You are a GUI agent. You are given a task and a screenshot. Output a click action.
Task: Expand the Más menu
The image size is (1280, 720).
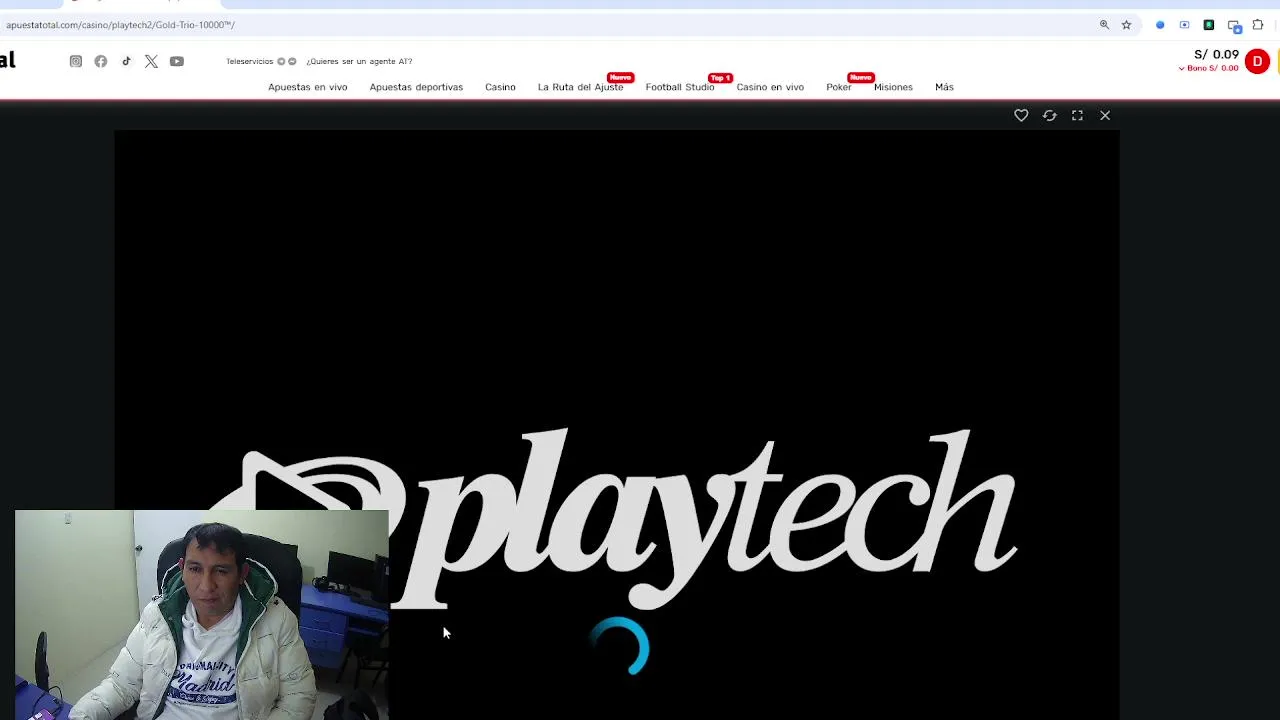(944, 87)
